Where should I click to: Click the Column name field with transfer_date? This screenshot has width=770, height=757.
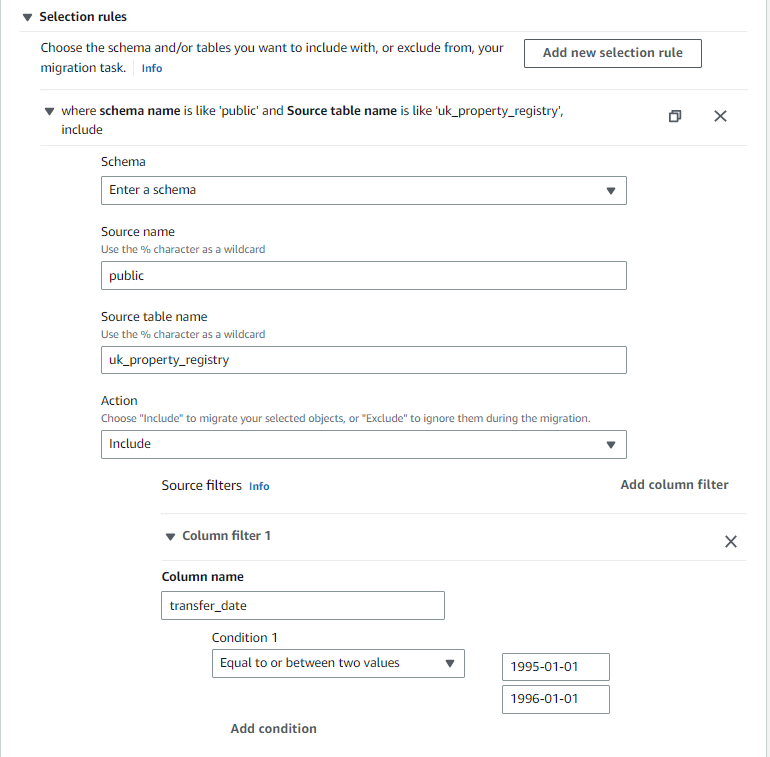tap(302, 606)
